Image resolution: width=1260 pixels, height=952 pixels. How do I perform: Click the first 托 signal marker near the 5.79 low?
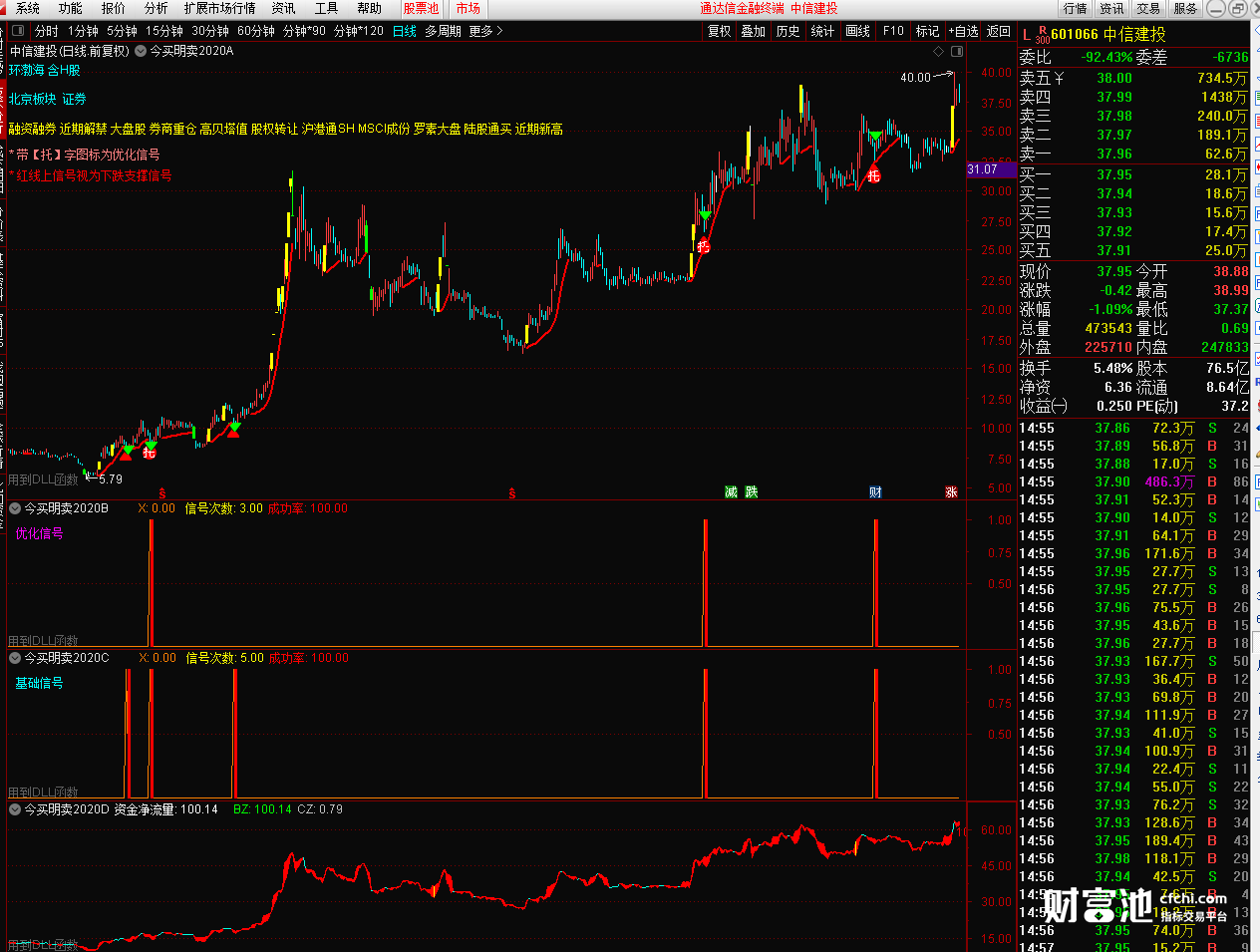[149, 454]
